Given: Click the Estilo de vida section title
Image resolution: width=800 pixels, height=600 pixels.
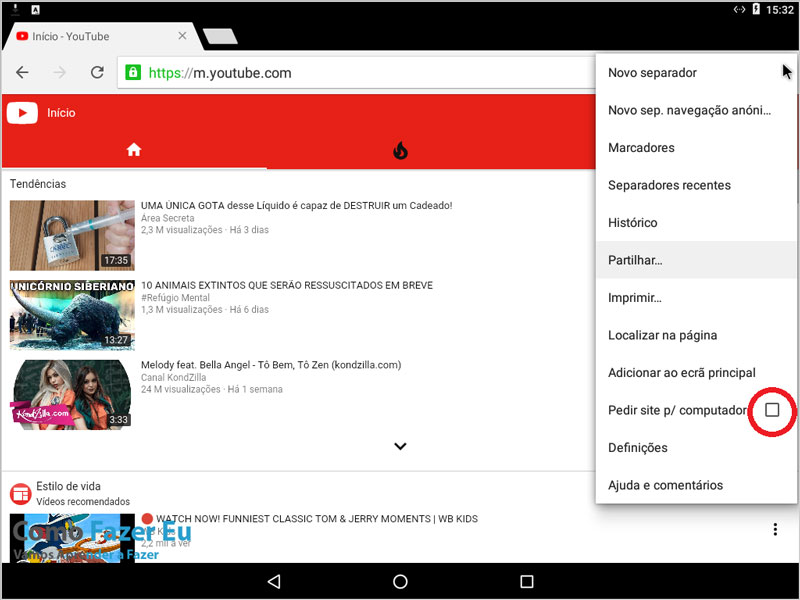Looking at the screenshot, I should point(68,486).
